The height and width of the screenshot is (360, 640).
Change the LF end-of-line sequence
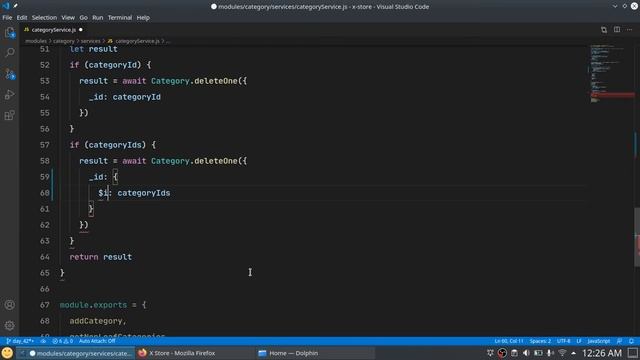(579, 341)
